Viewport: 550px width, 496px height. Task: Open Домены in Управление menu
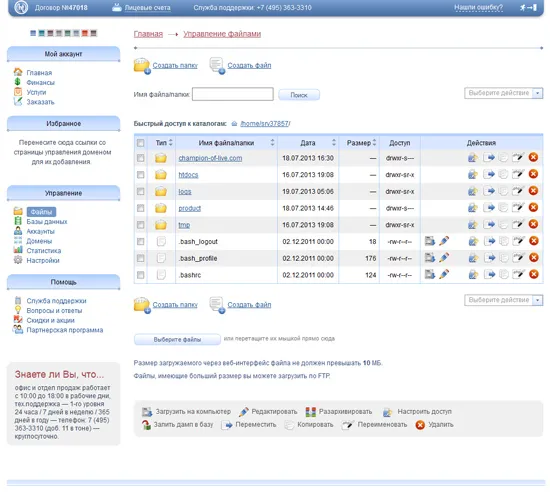pyautogui.click(x=39, y=241)
